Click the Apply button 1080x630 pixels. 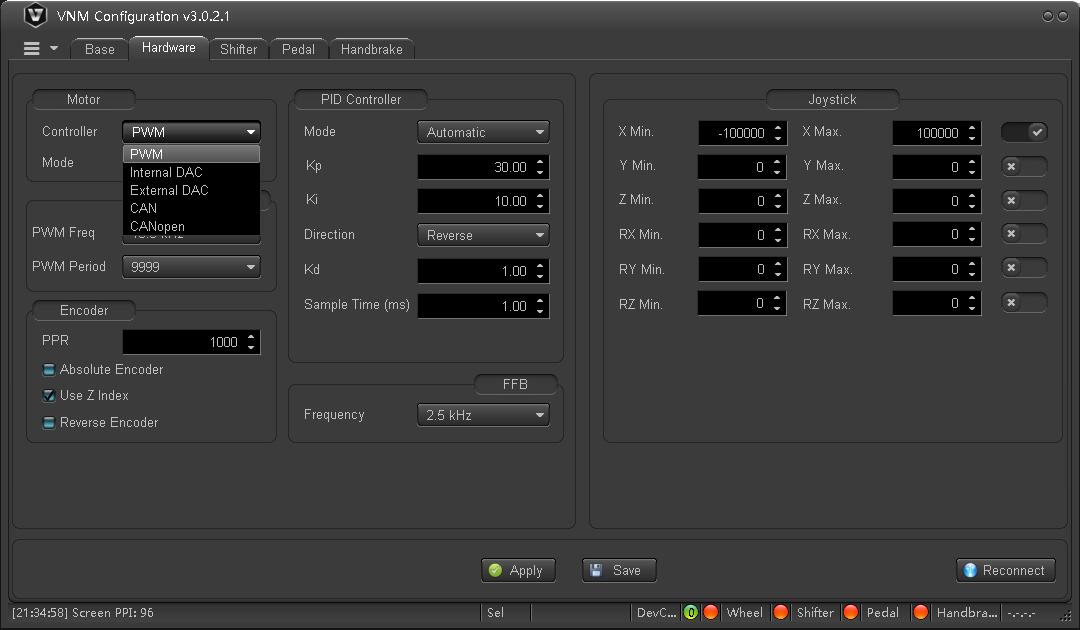coord(518,570)
